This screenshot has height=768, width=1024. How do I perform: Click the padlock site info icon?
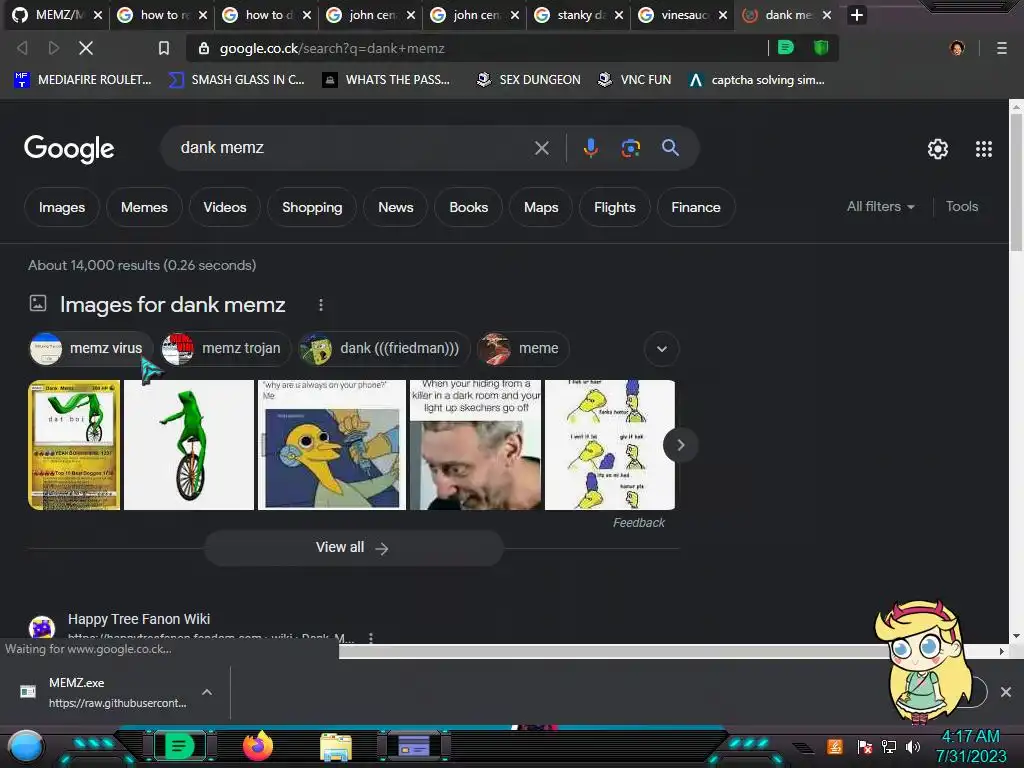pyautogui.click(x=204, y=48)
